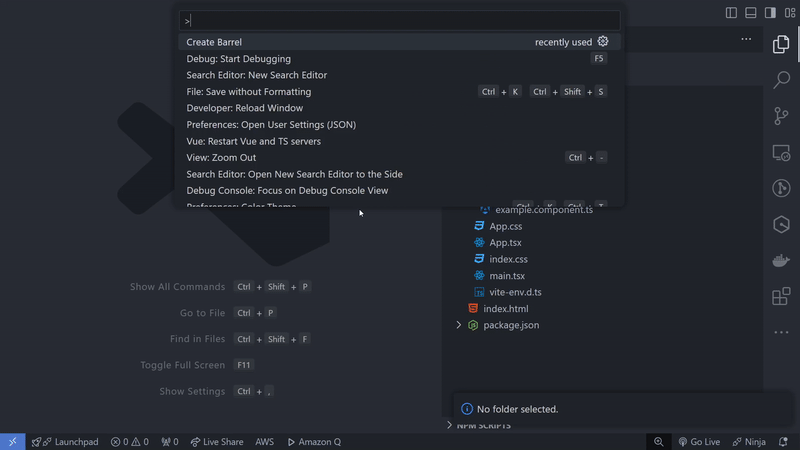Click the command palette input field

pyautogui.click(x=400, y=20)
